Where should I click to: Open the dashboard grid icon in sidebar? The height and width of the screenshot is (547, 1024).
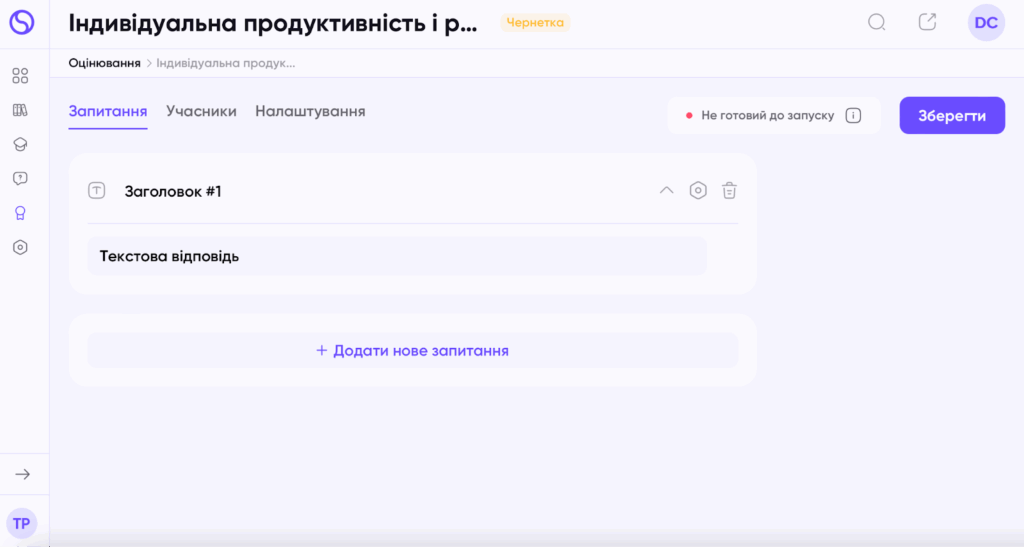point(20,76)
